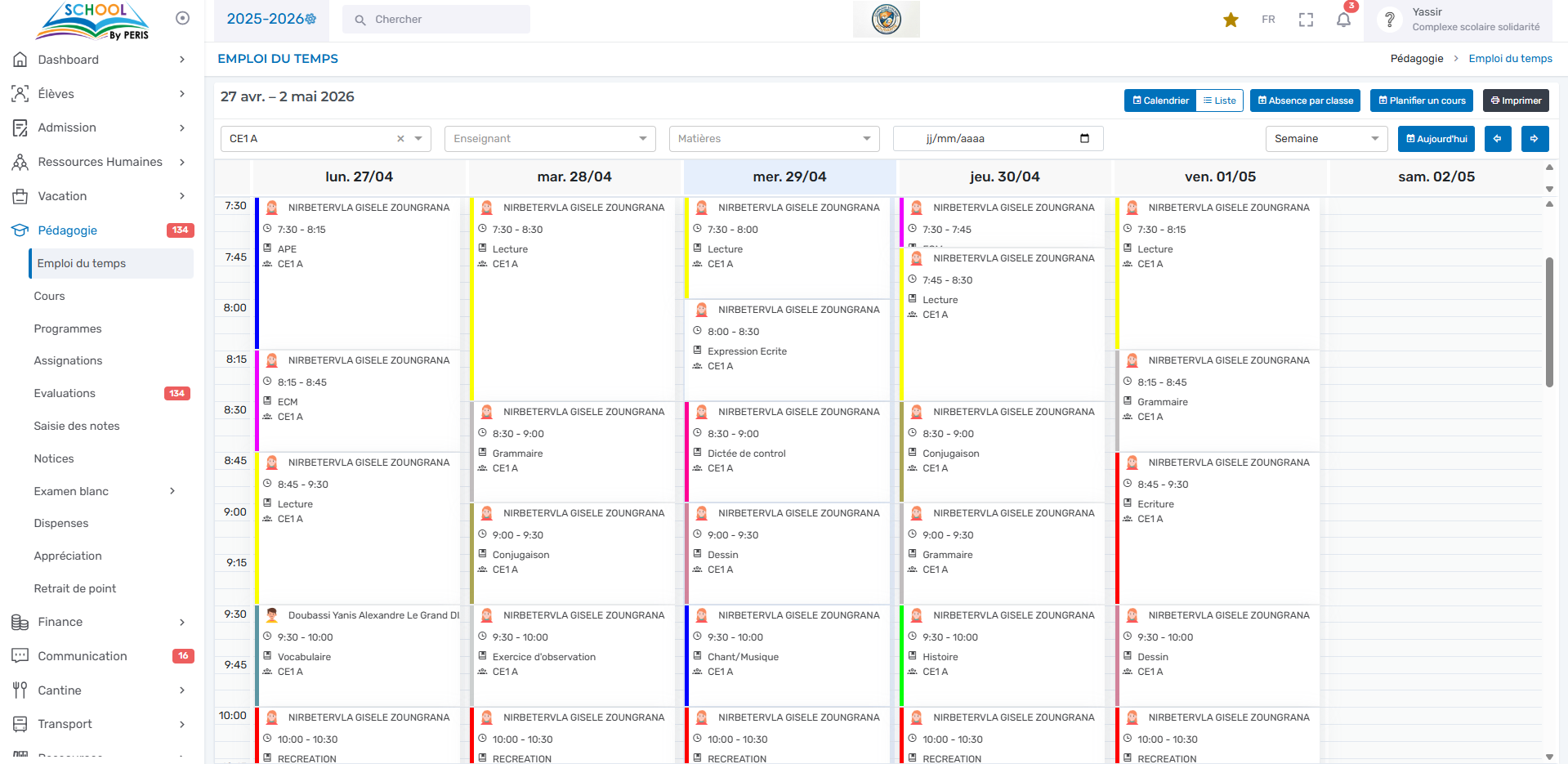Open Evaluations in sidebar
This screenshot has height=764, width=1568.
(x=65, y=393)
